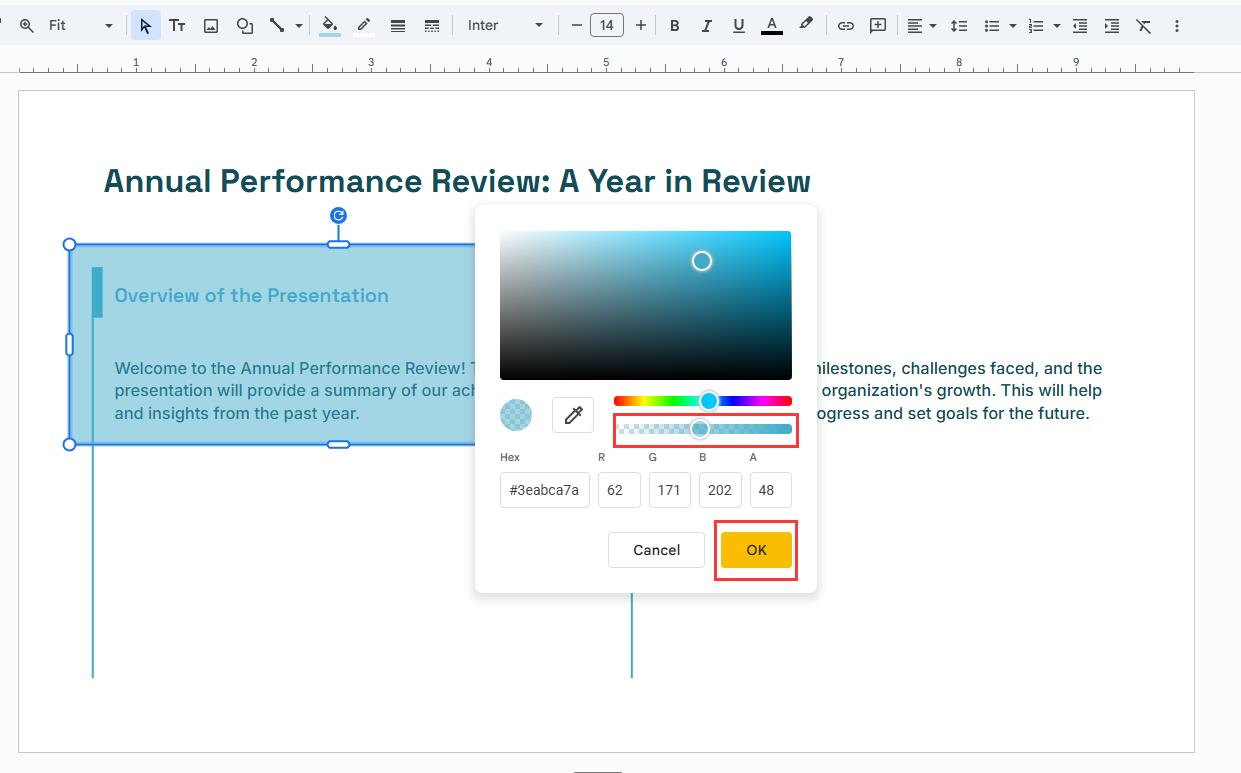The width and height of the screenshot is (1241, 773).
Task: Toggle underline formatting
Action: 739,26
